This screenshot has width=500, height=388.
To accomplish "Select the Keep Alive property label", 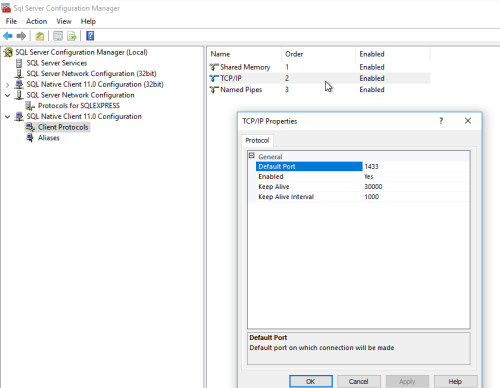I will 274,187.
